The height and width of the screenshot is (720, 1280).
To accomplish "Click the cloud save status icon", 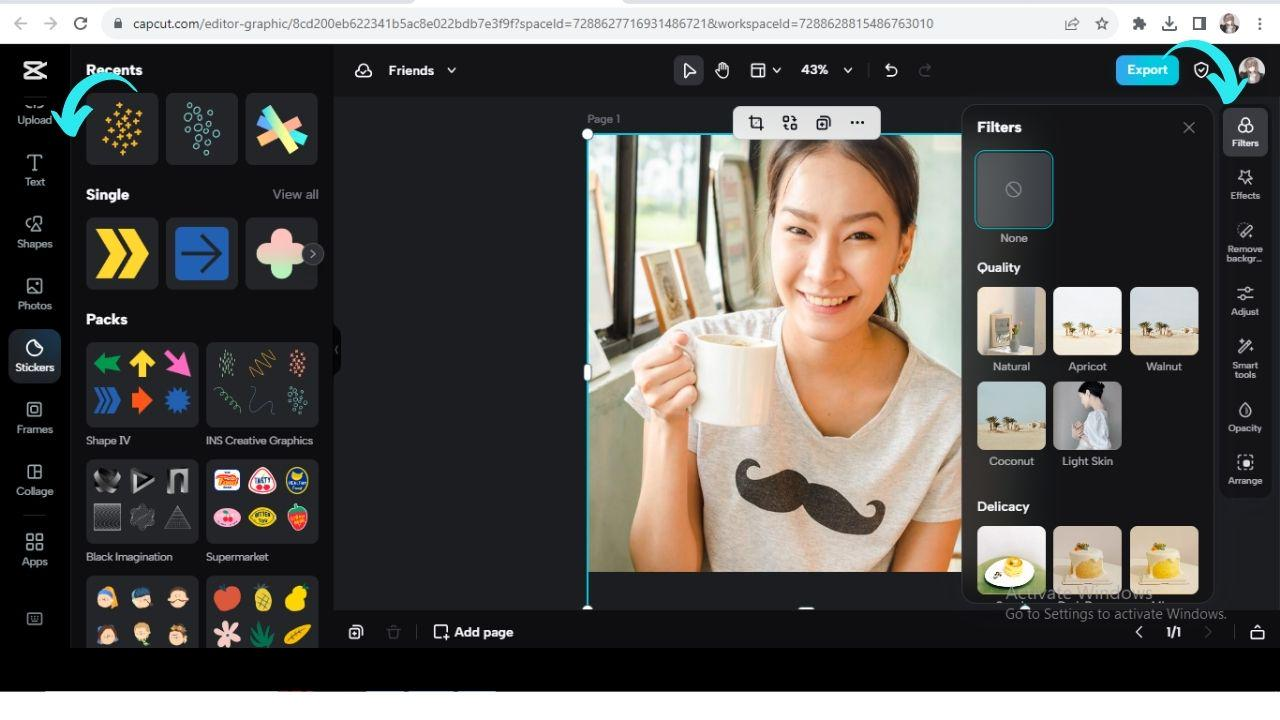I will [x=364, y=70].
